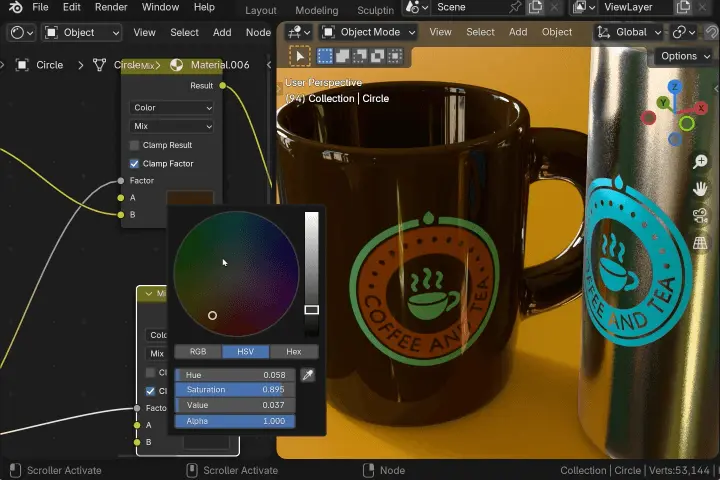
Task: Pick a hue on the color wheel
Action: (x=236, y=274)
